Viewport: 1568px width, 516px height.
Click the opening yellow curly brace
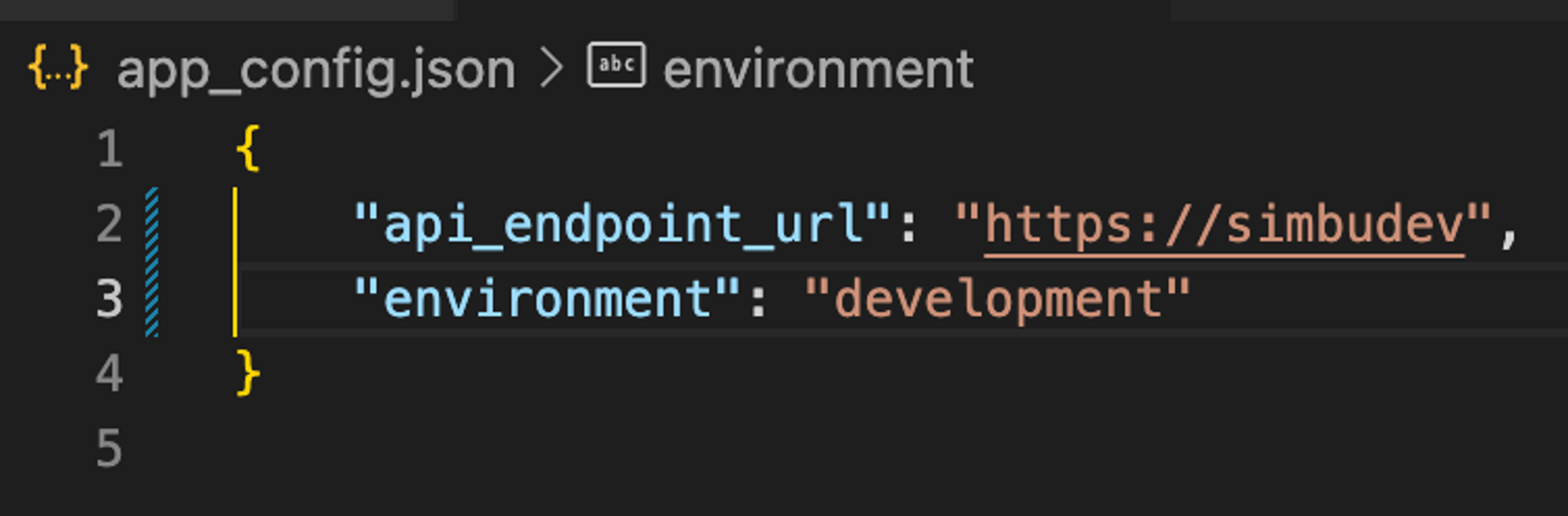(x=248, y=148)
